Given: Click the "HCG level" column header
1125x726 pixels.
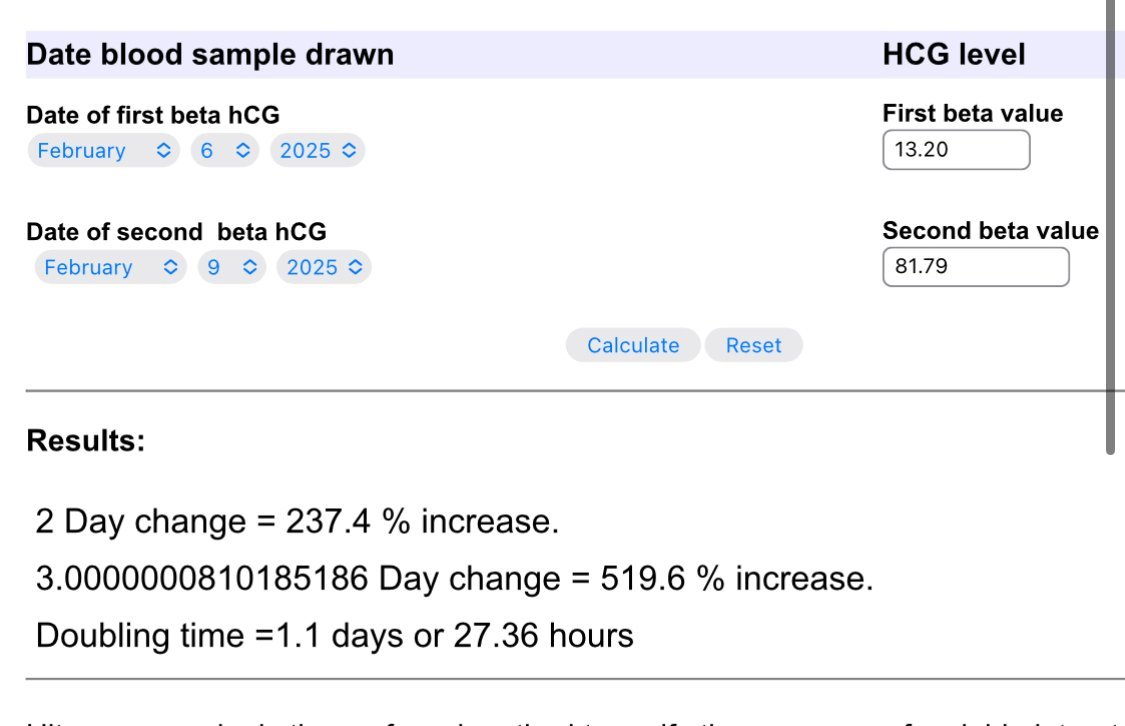Looking at the screenshot, I should click(953, 55).
